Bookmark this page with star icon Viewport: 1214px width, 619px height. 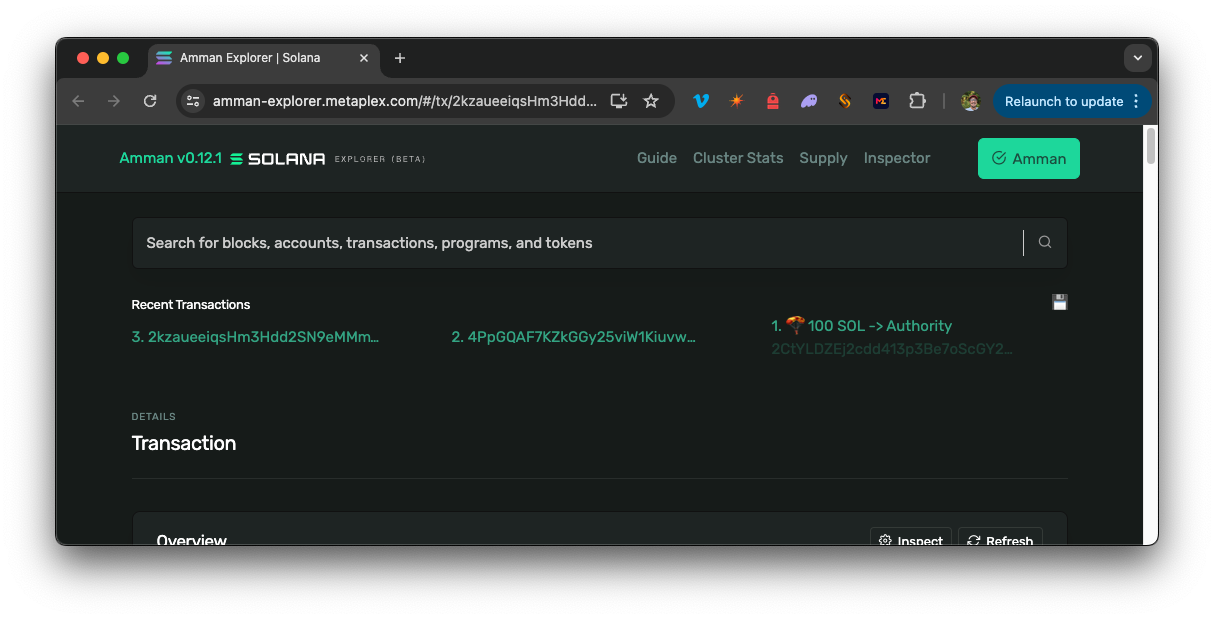coord(651,101)
